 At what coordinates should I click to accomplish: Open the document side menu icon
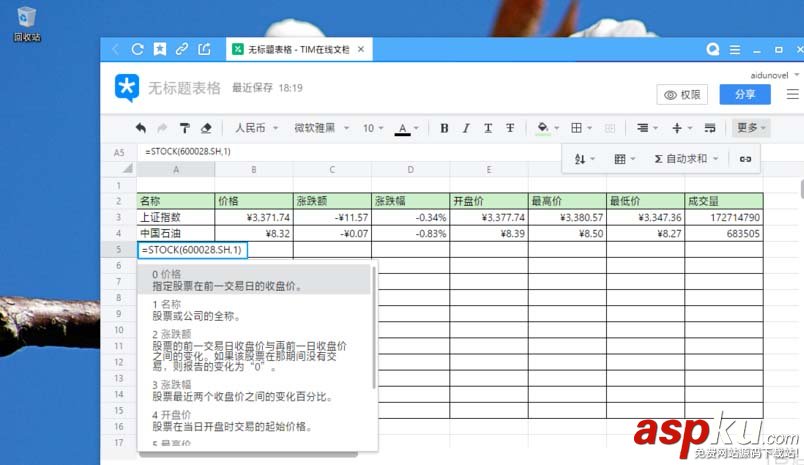point(792,95)
